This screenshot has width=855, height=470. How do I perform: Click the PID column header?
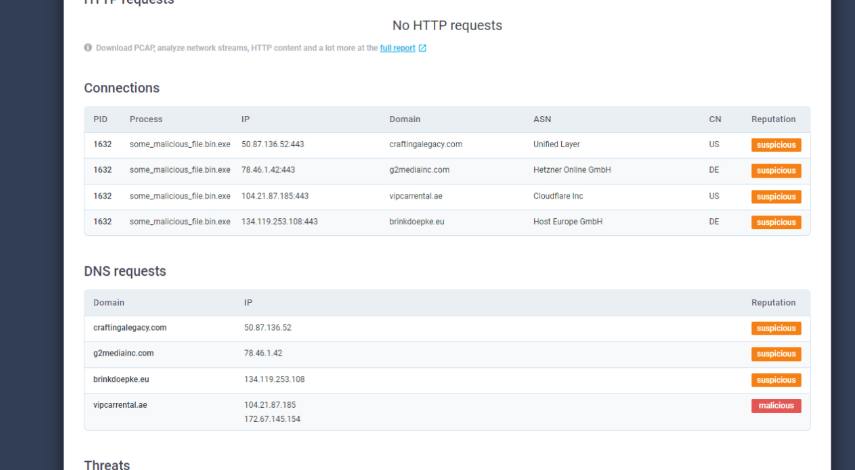click(x=100, y=120)
